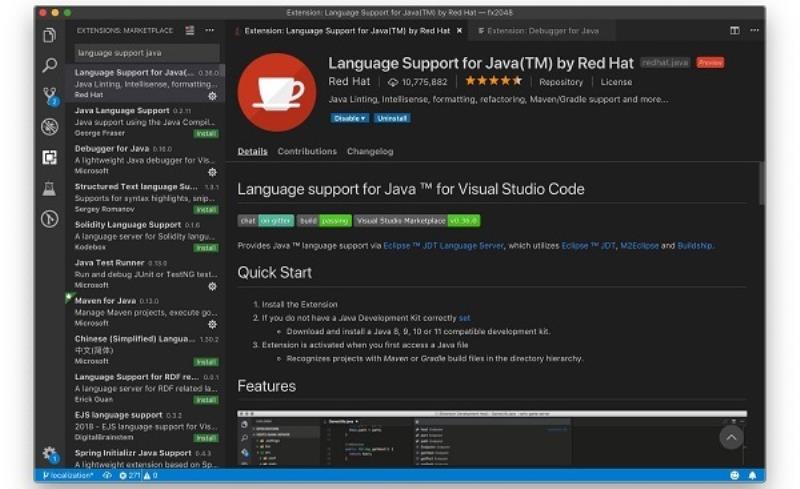
Task: Click the feedback smiley in status bar
Action: pos(735,475)
